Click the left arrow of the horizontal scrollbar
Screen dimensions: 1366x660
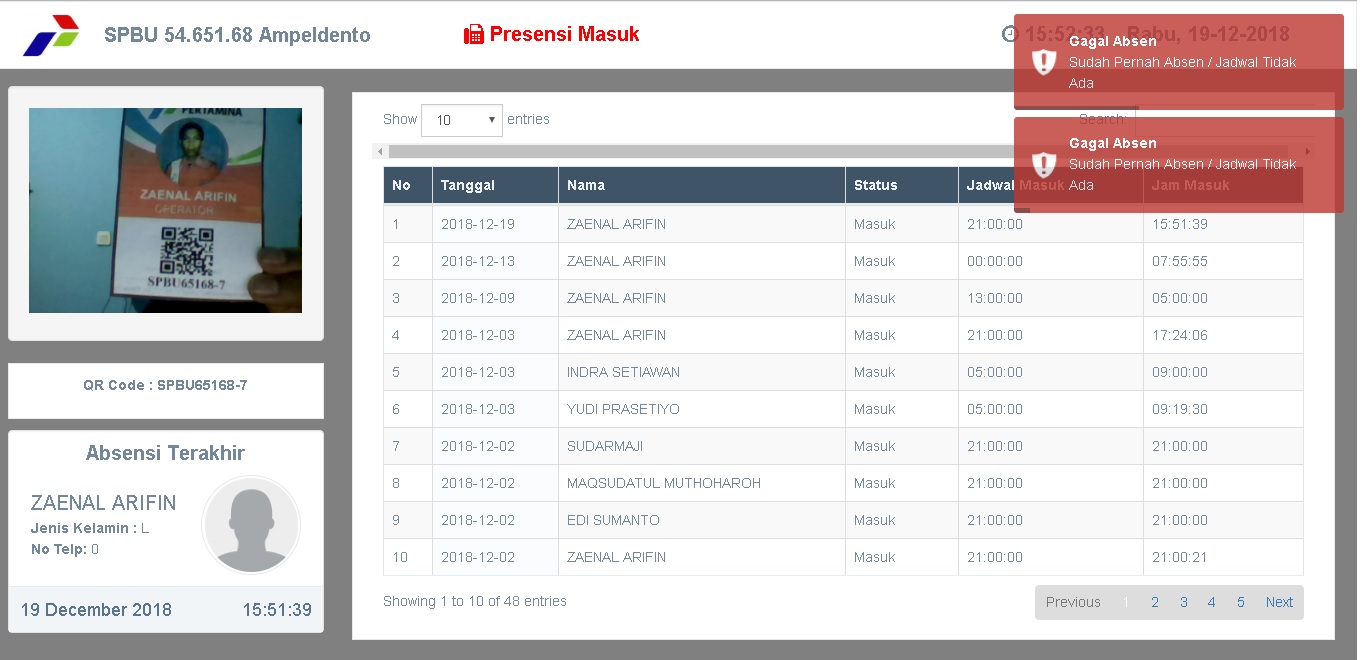coord(380,151)
